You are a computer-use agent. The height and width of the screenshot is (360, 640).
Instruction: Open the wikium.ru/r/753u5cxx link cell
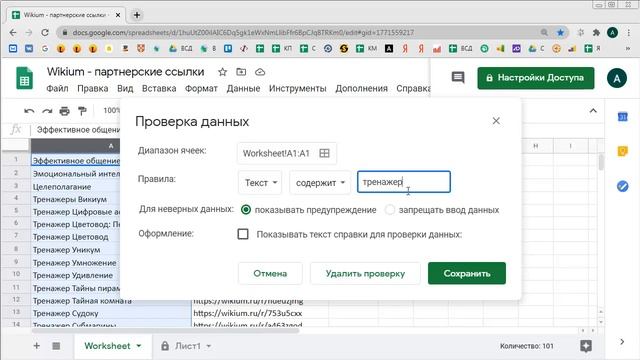click(x=248, y=313)
